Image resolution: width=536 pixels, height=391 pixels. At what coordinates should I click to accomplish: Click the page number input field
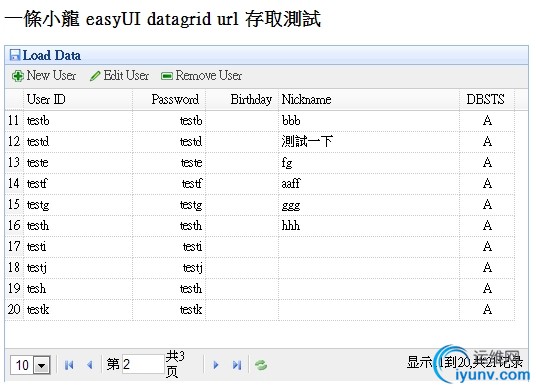pyautogui.click(x=143, y=364)
